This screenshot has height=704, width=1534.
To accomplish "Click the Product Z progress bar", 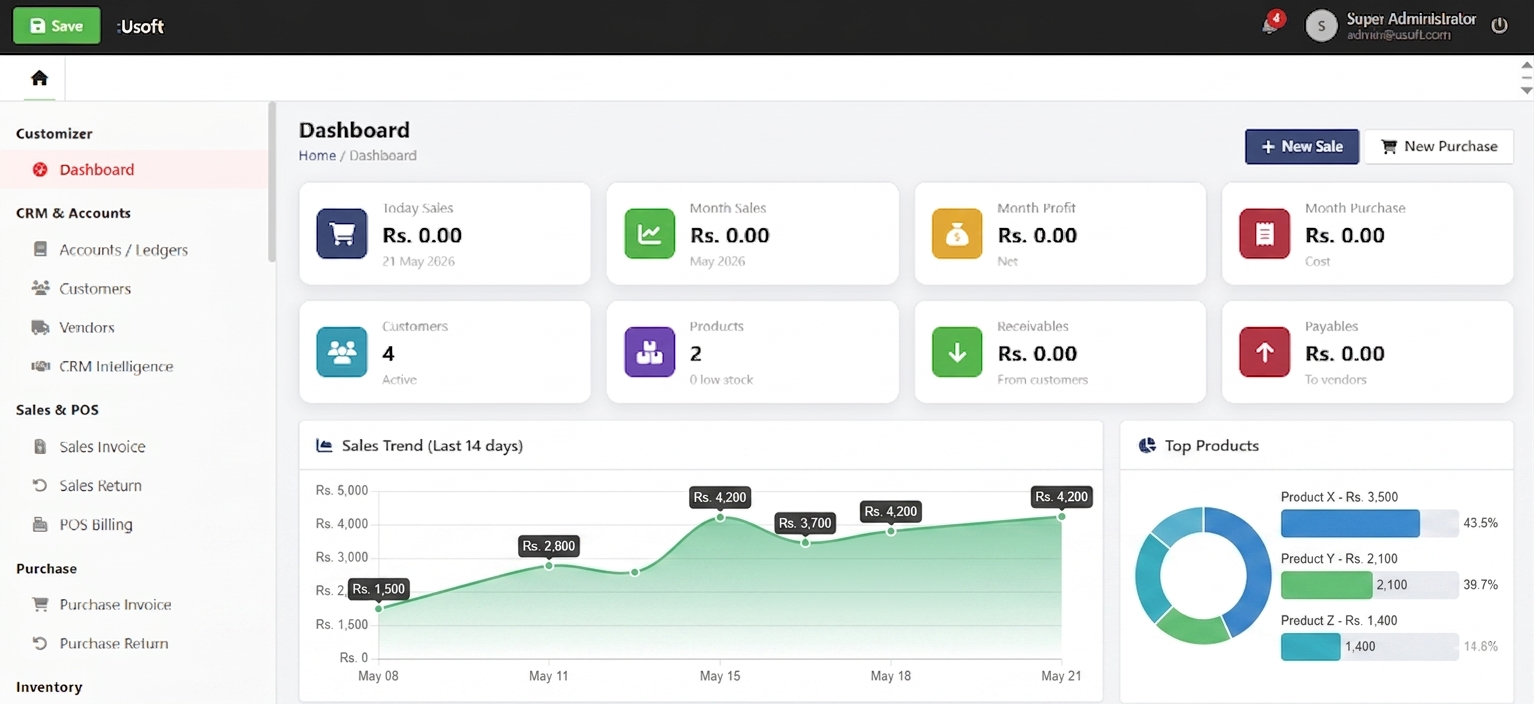I will click(x=1369, y=647).
